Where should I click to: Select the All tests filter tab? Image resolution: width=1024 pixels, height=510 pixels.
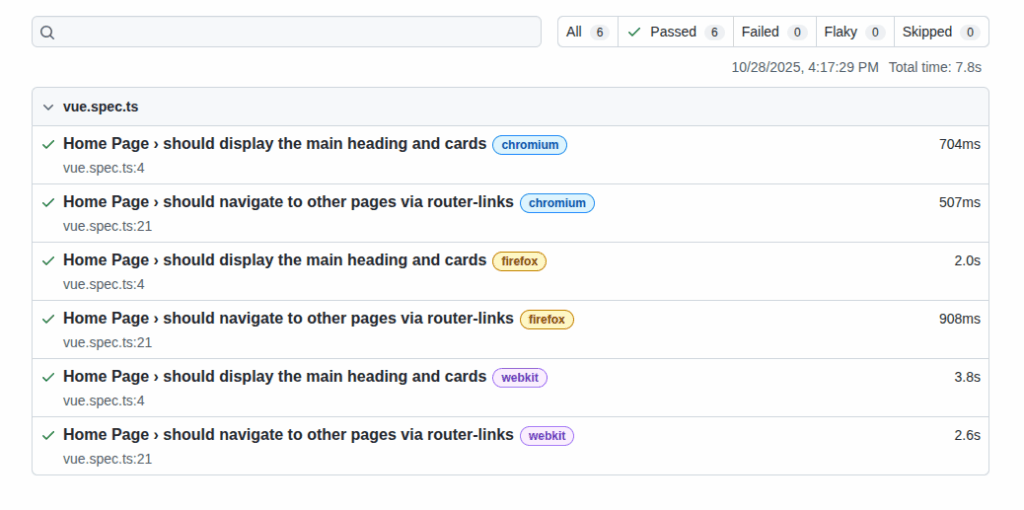[587, 32]
